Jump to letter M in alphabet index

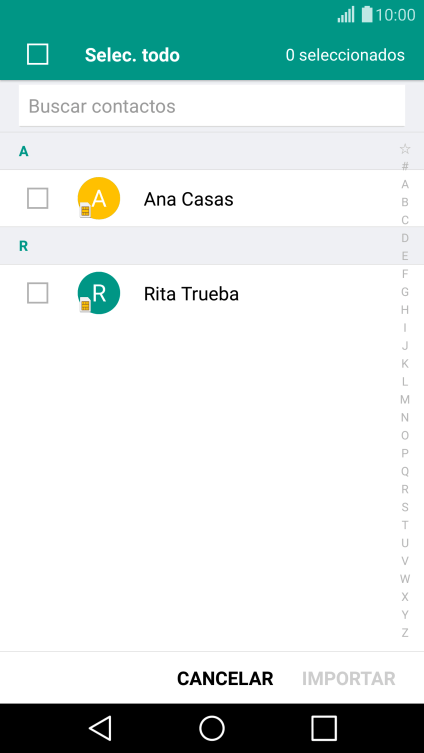click(405, 400)
